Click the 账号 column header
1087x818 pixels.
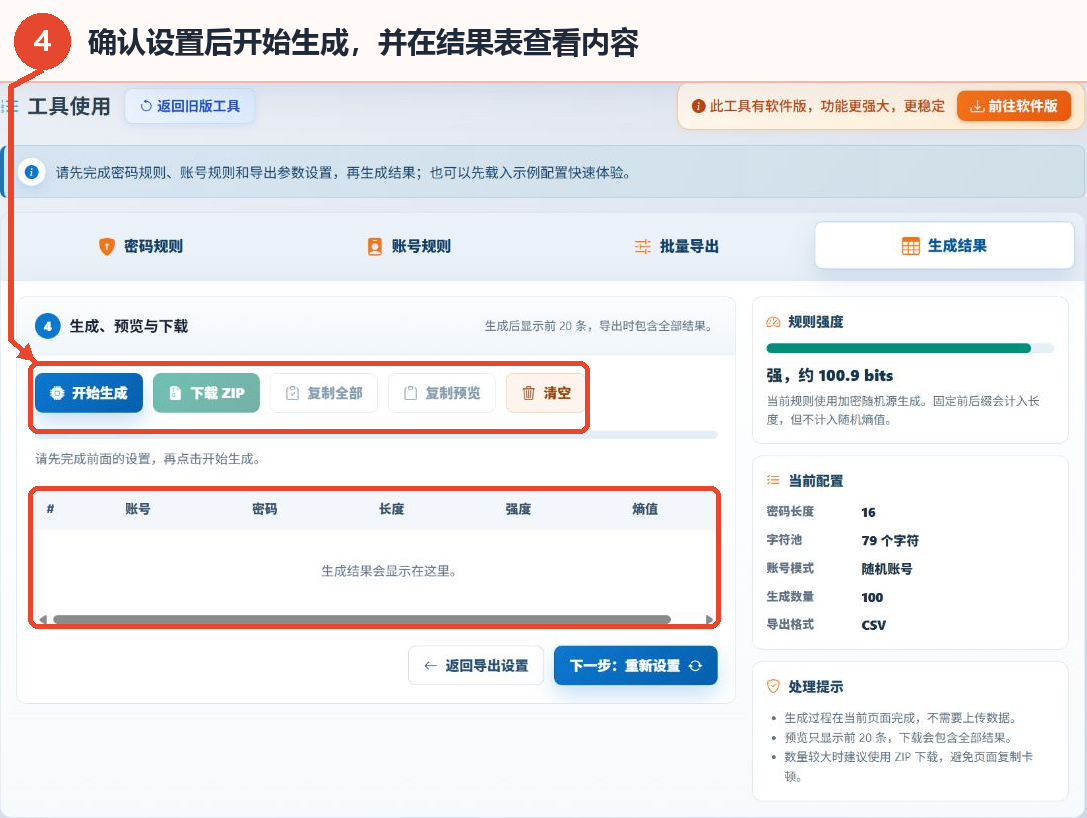(137, 509)
